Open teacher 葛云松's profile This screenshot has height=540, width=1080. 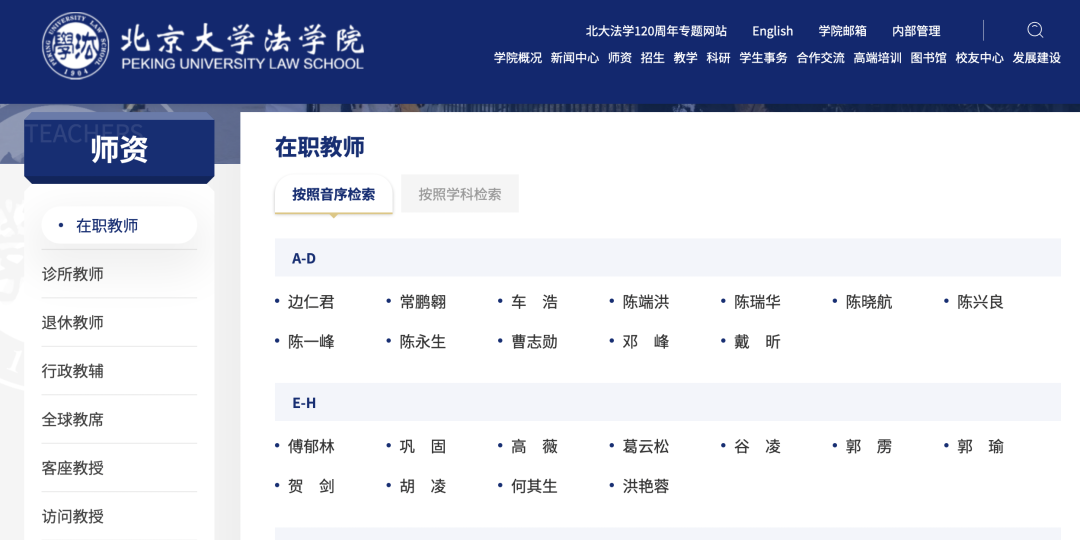(645, 446)
